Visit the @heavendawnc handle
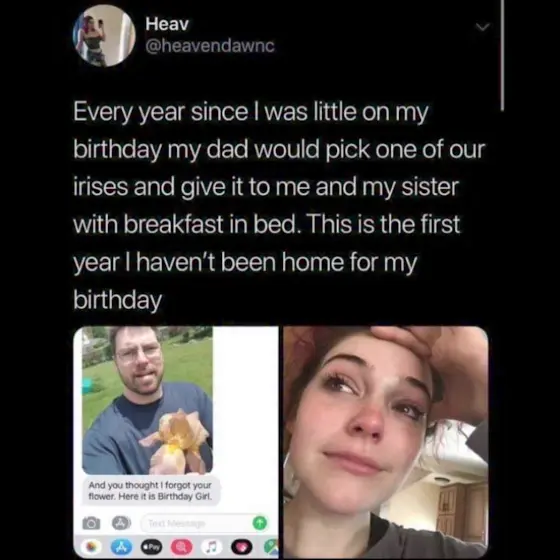560x560 pixels. click(x=210, y=46)
